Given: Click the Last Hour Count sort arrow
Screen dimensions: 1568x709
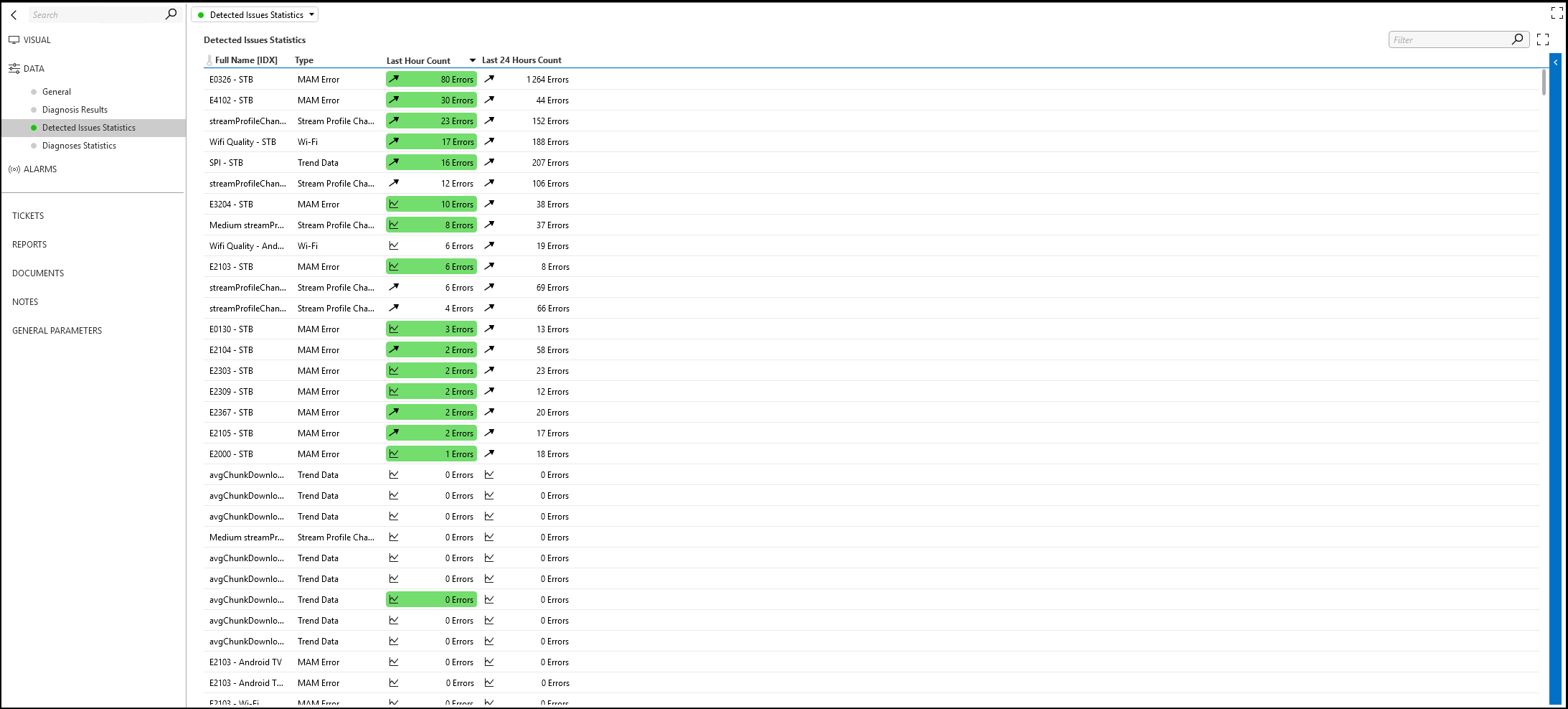Looking at the screenshot, I should pyautogui.click(x=473, y=60).
